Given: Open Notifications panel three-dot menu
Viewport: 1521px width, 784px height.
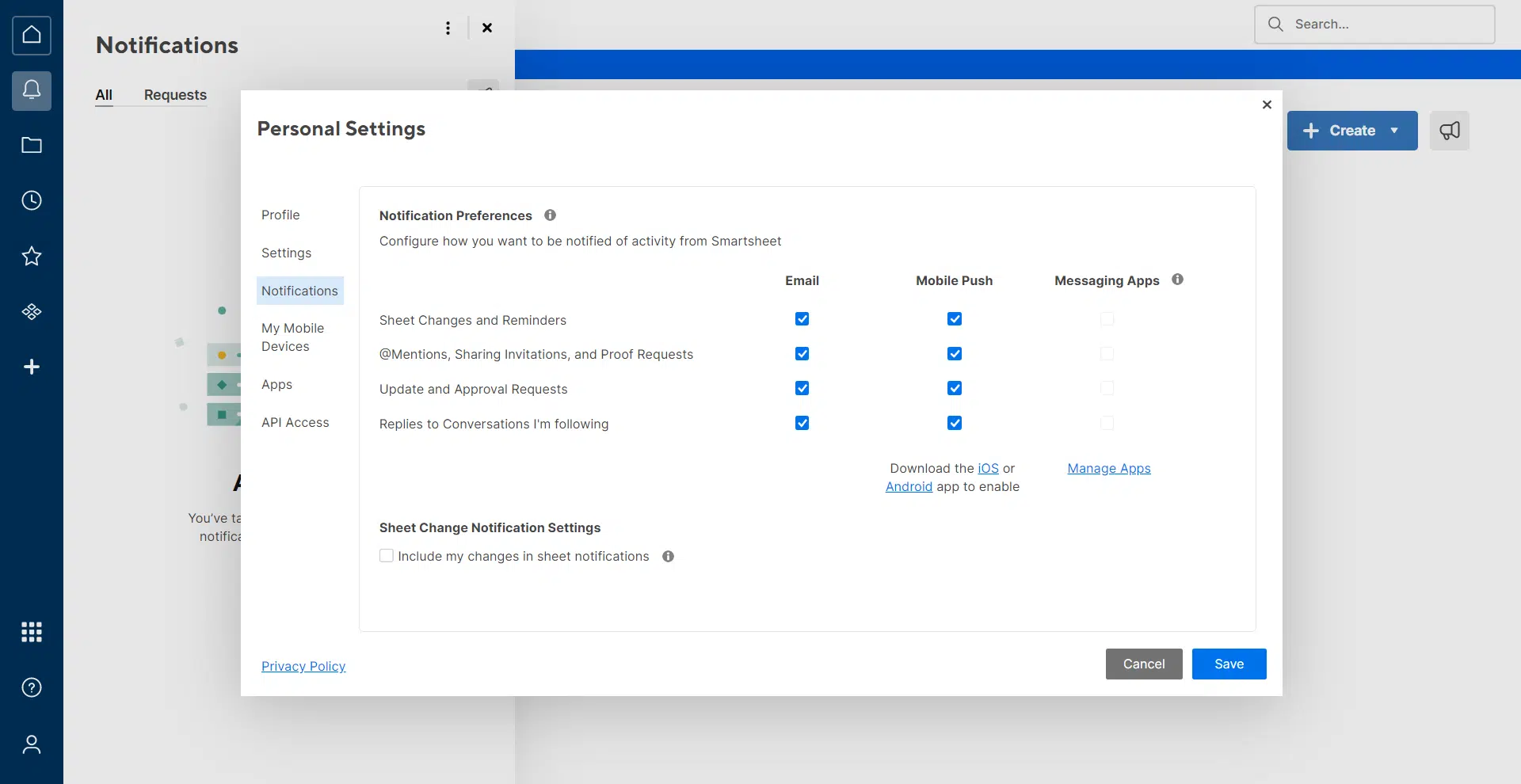Looking at the screenshot, I should click(448, 28).
